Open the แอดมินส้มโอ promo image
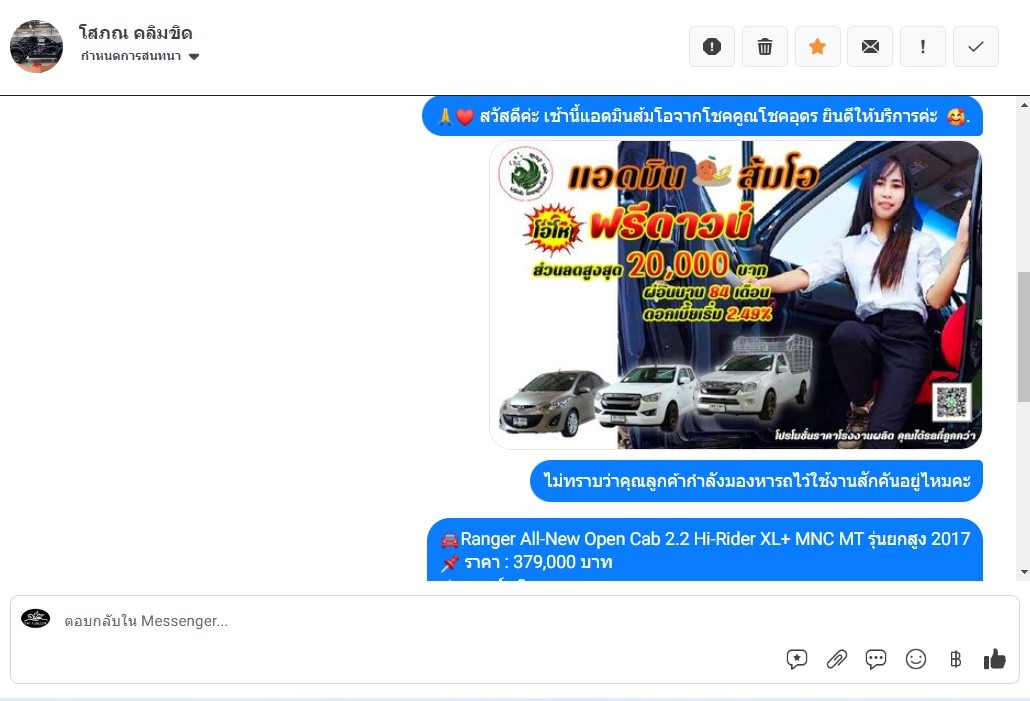This screenshot has height=701, width=1030. [736, 295]
